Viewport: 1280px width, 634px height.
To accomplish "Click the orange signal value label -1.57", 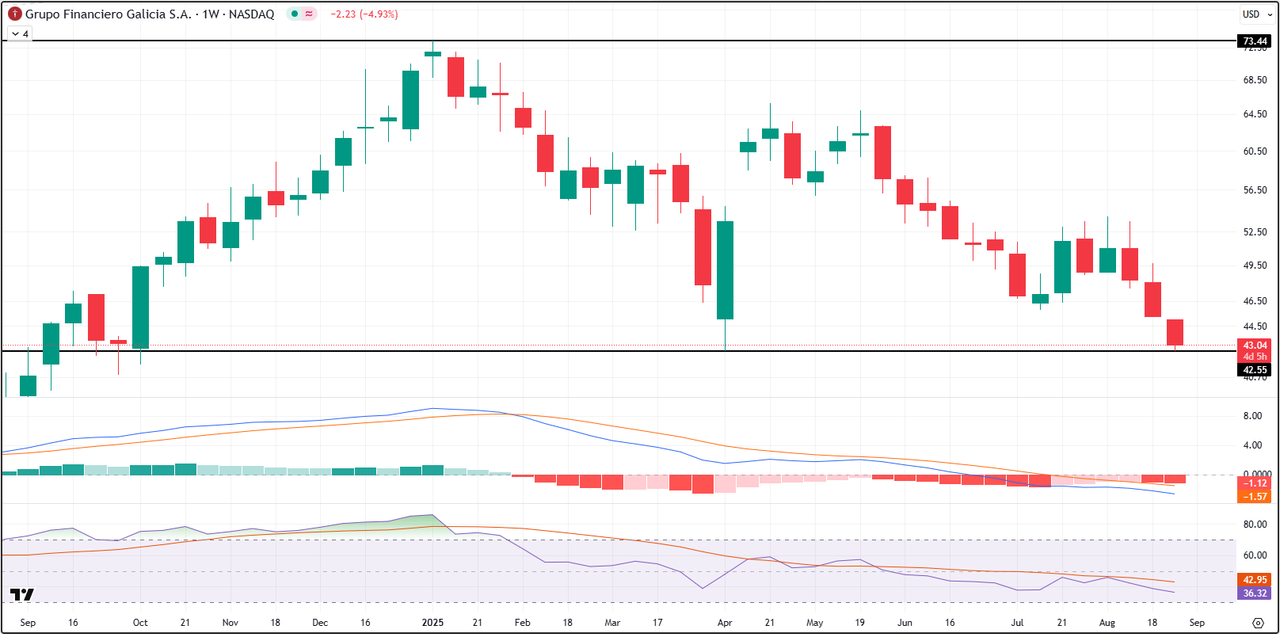I will pos(1253,496).
